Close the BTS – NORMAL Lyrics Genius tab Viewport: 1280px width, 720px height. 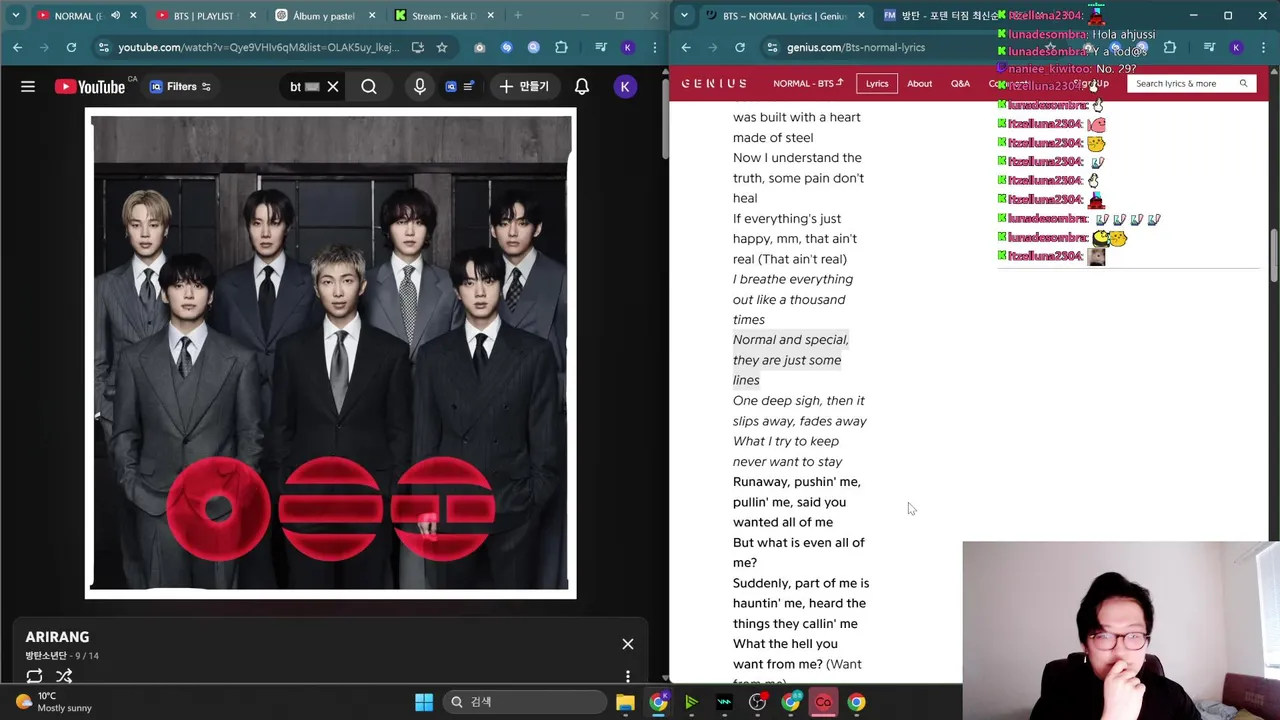point(859,16)
